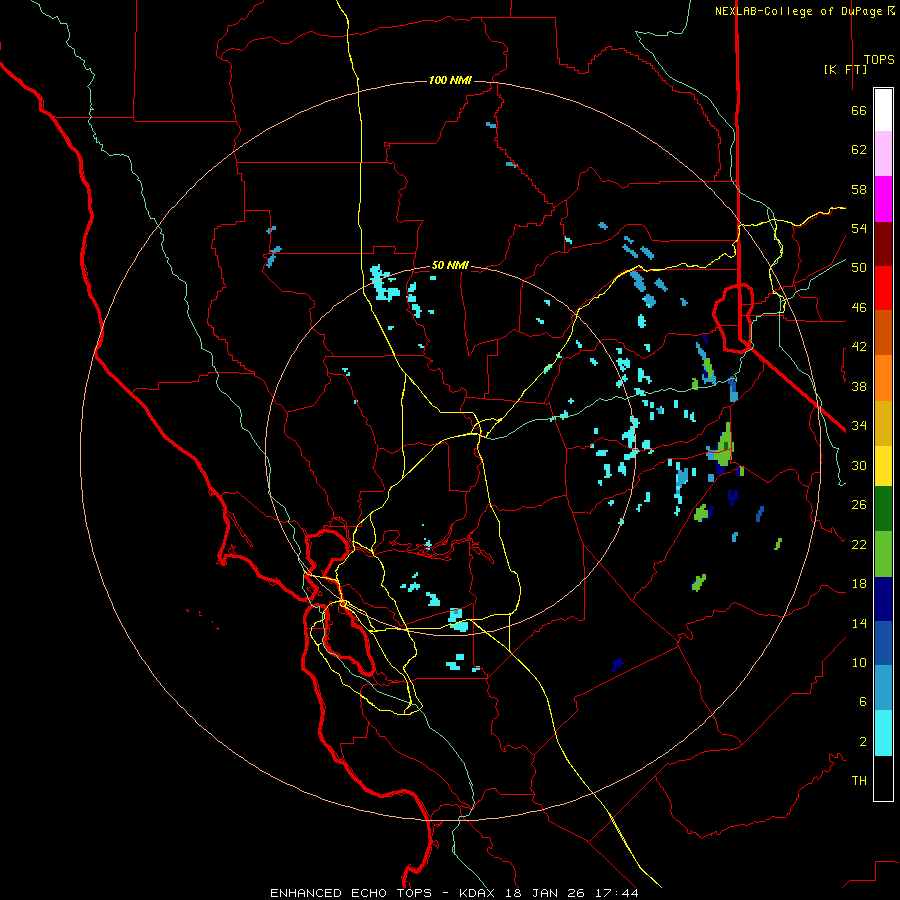Click the 50 NMI range ring label
This screenshot has width=900, height=900.
pyautogui.click(x=450, y=265)
